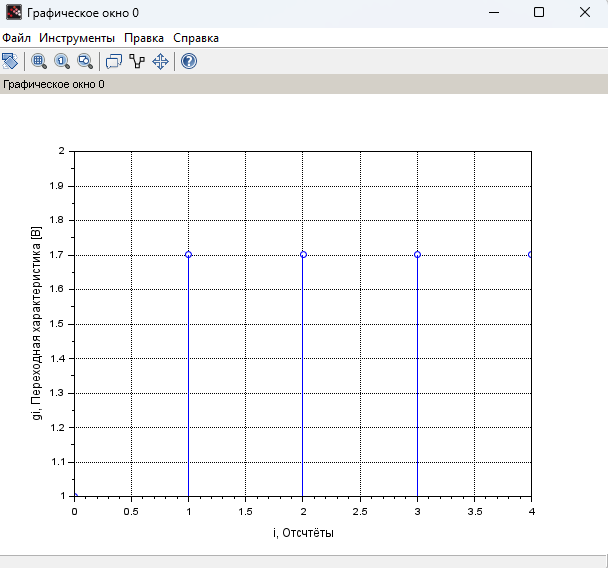Close the Графическое окно 0 window

[585, 12]
